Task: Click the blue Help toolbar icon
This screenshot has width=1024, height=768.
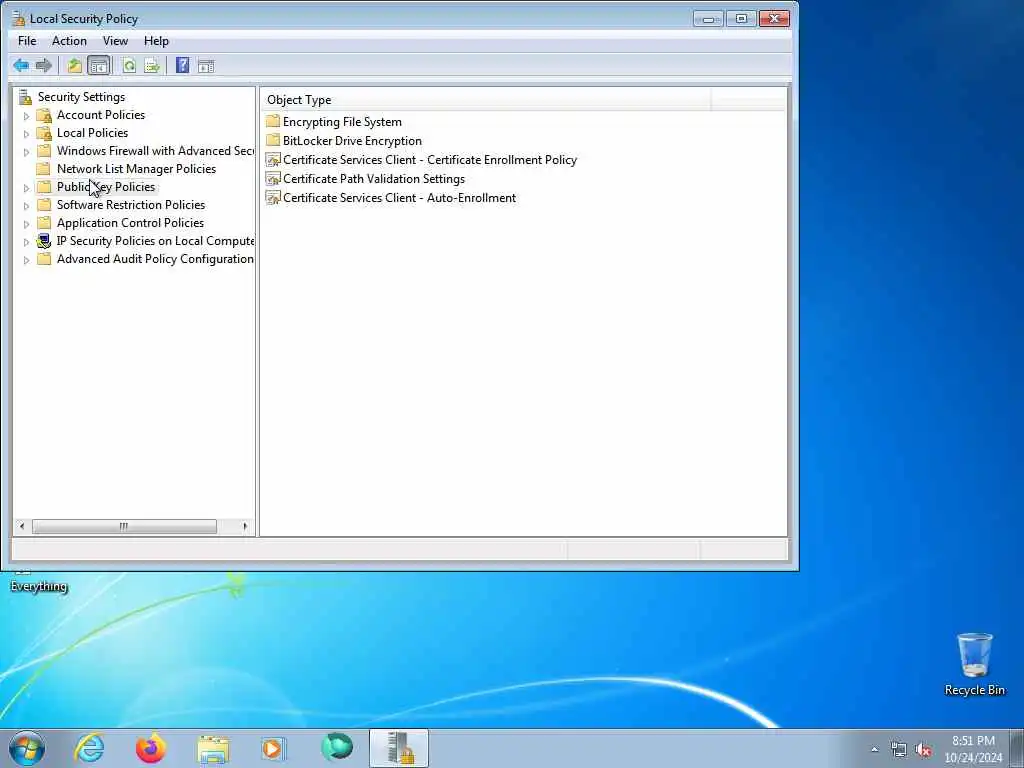Action: tap(182, 65)
